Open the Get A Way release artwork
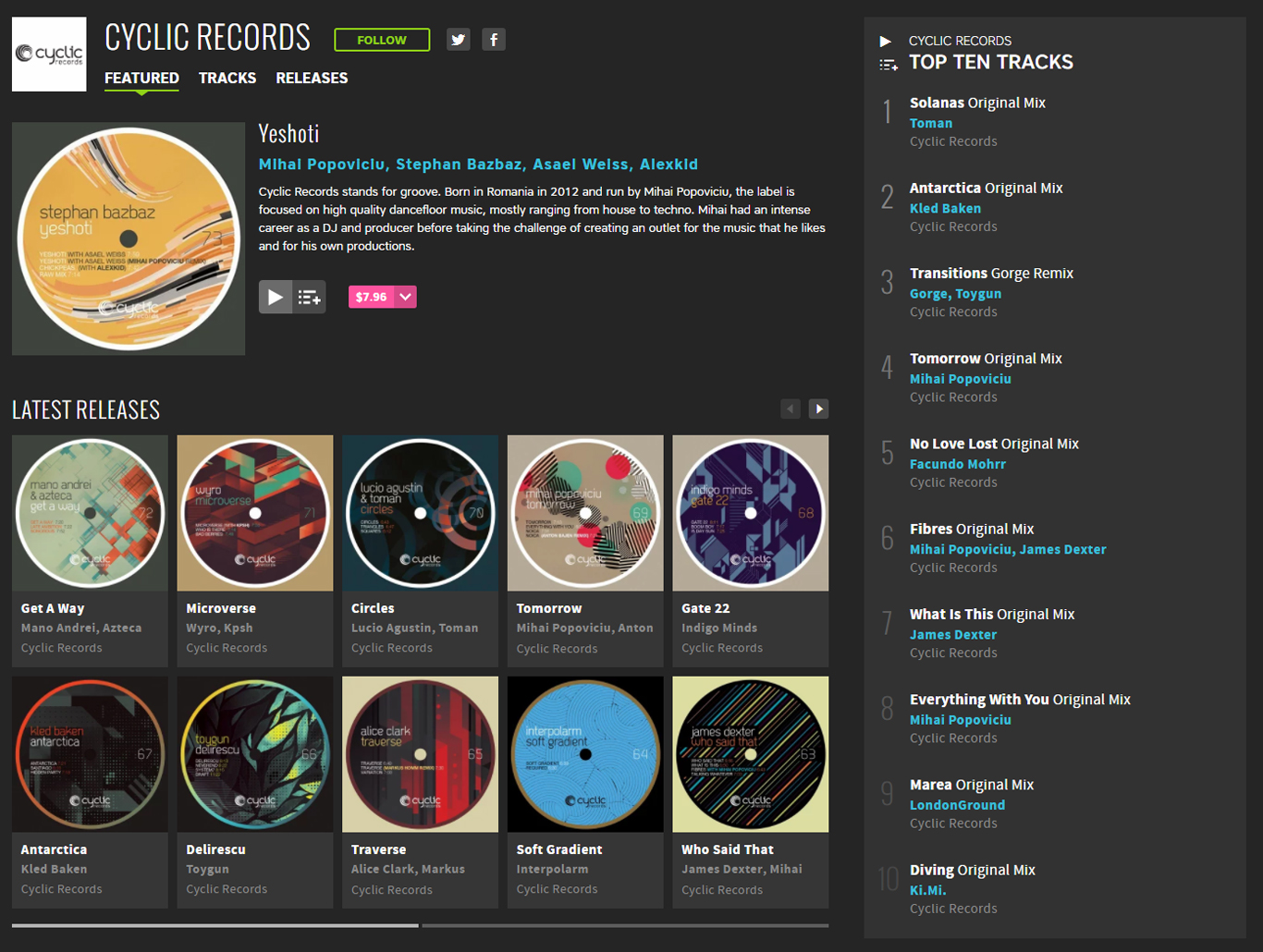Viewport: 1263px width, 952px height. click(x=90, y=513)
